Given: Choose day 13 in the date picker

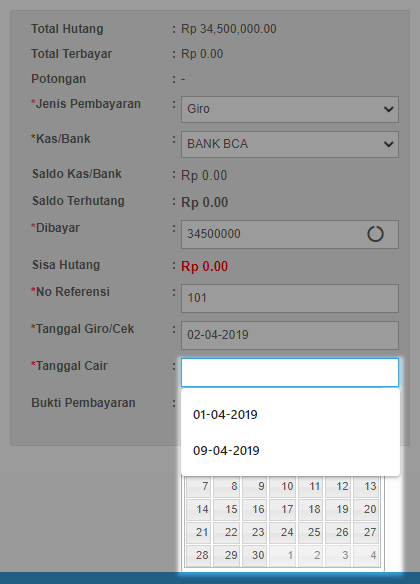Looking at the screenshot, I should [366, 486].
